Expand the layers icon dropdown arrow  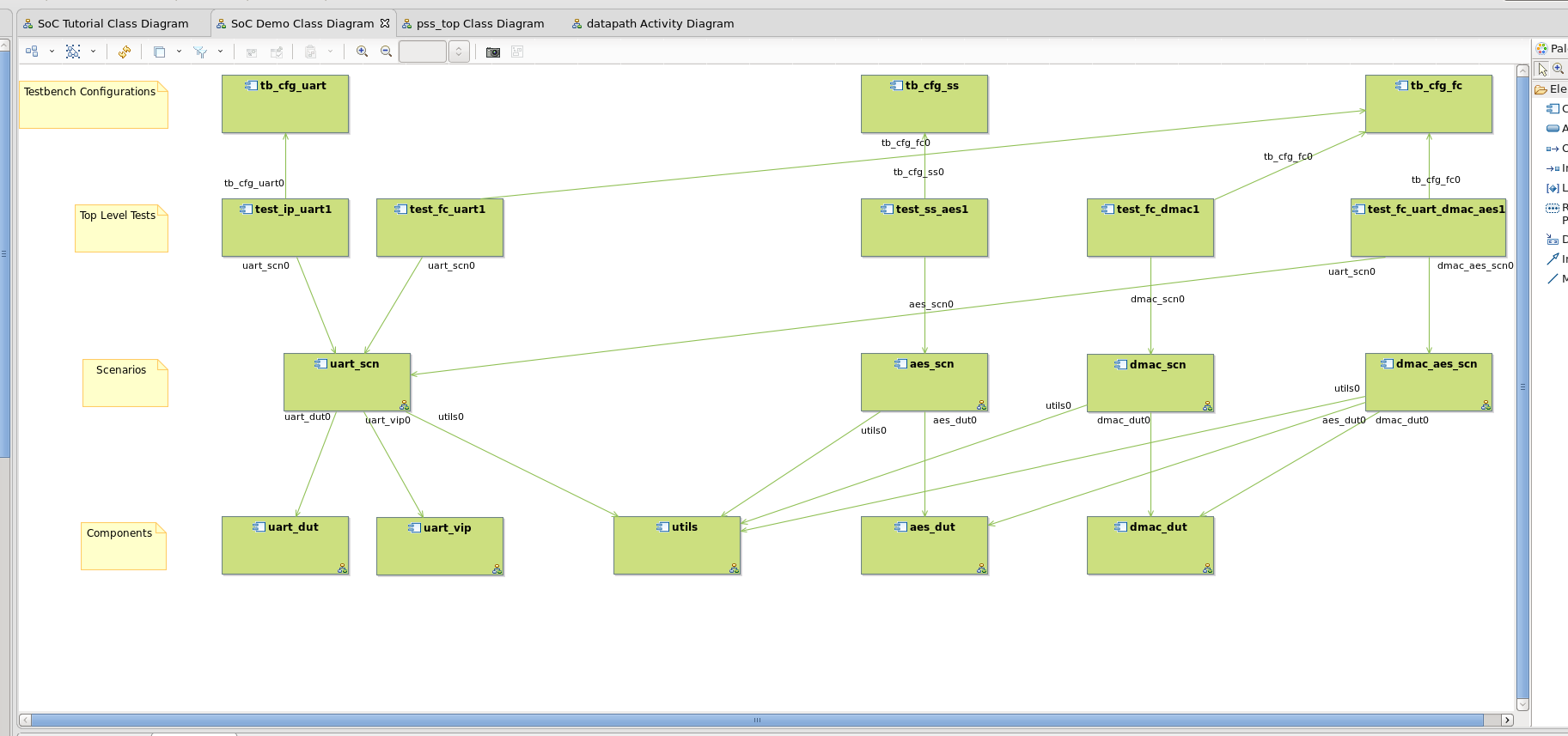pyautogui.click(x=179, y=52)
